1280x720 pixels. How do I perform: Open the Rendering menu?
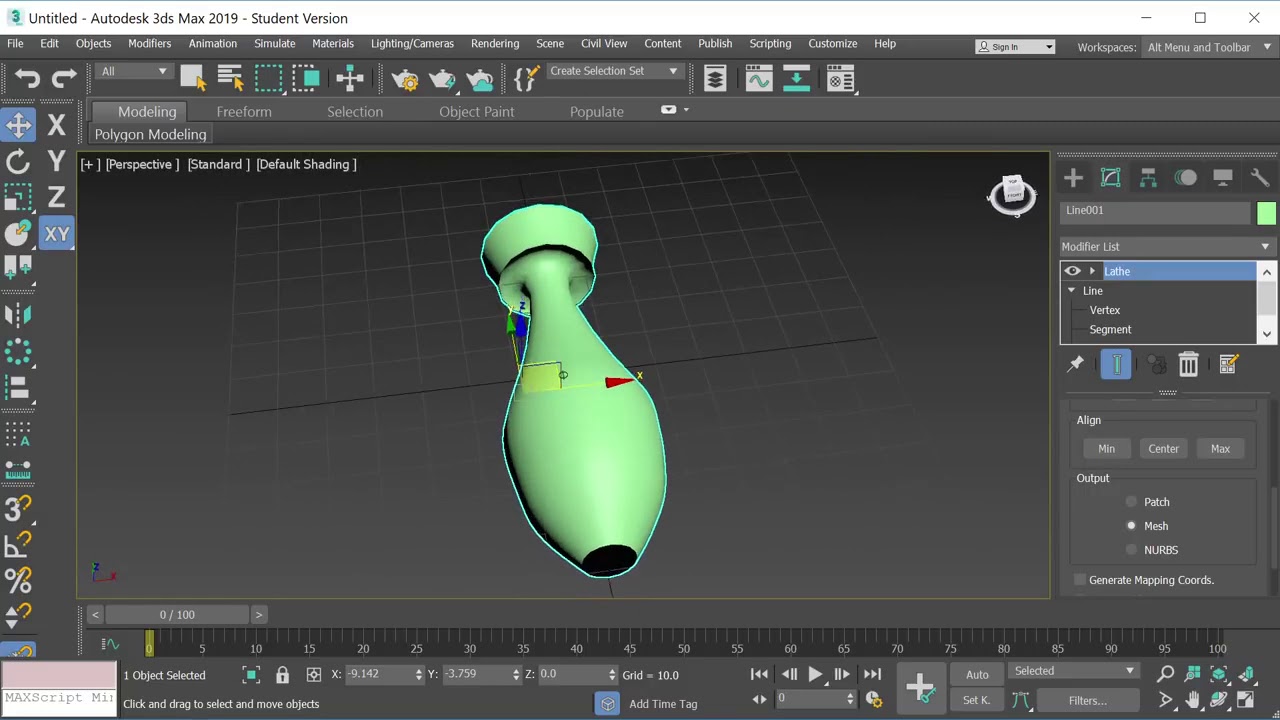[x=495, y=44]
